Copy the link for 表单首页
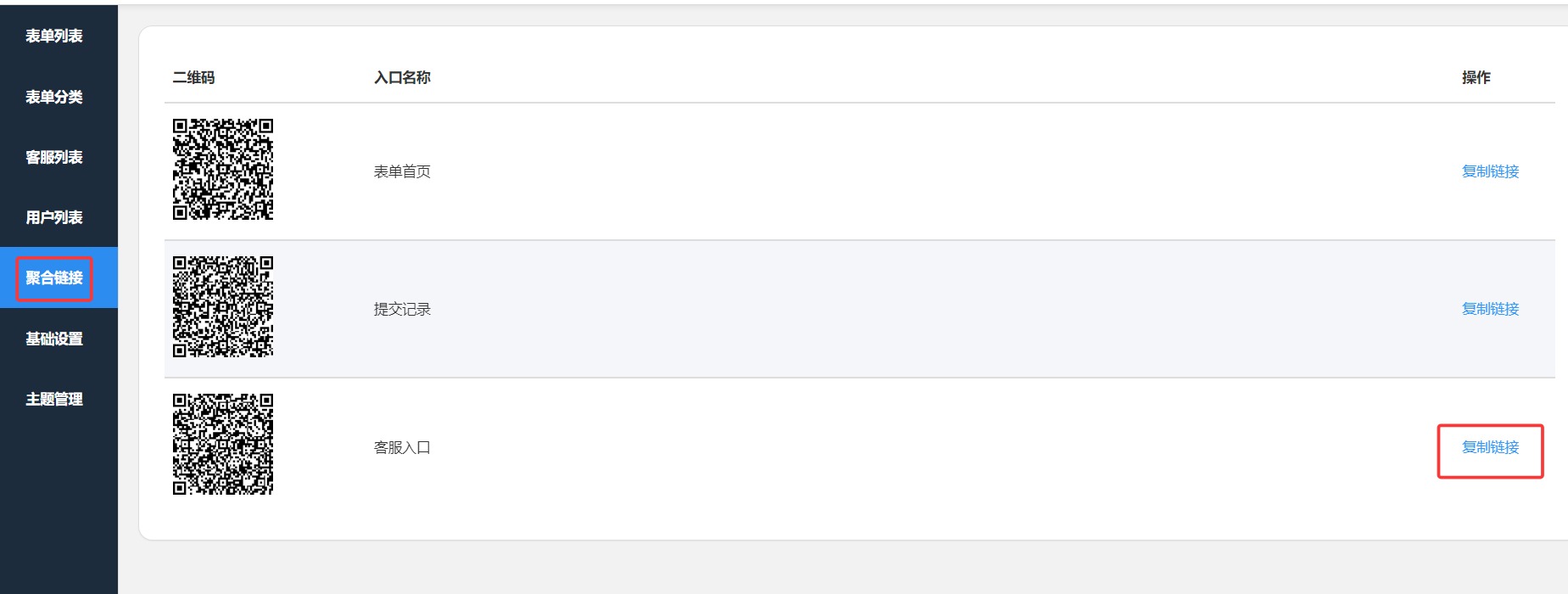Screen dimensions: 1568x594 pos(1490,171)
